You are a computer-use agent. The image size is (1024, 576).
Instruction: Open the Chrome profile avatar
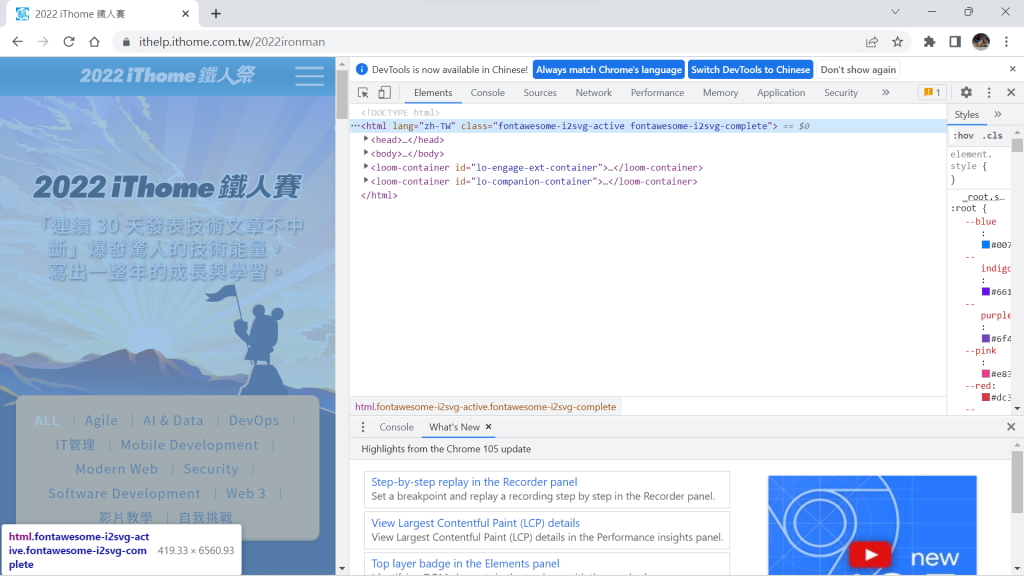coord(981,42)
